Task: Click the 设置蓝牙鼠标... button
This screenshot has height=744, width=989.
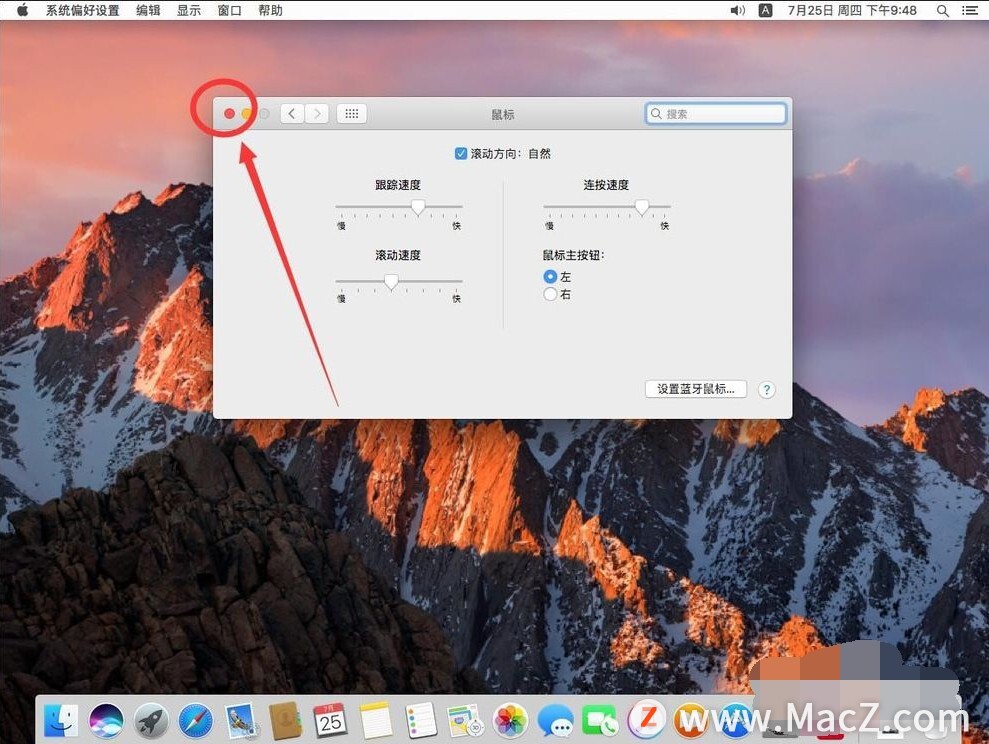Action: [696, 389]
